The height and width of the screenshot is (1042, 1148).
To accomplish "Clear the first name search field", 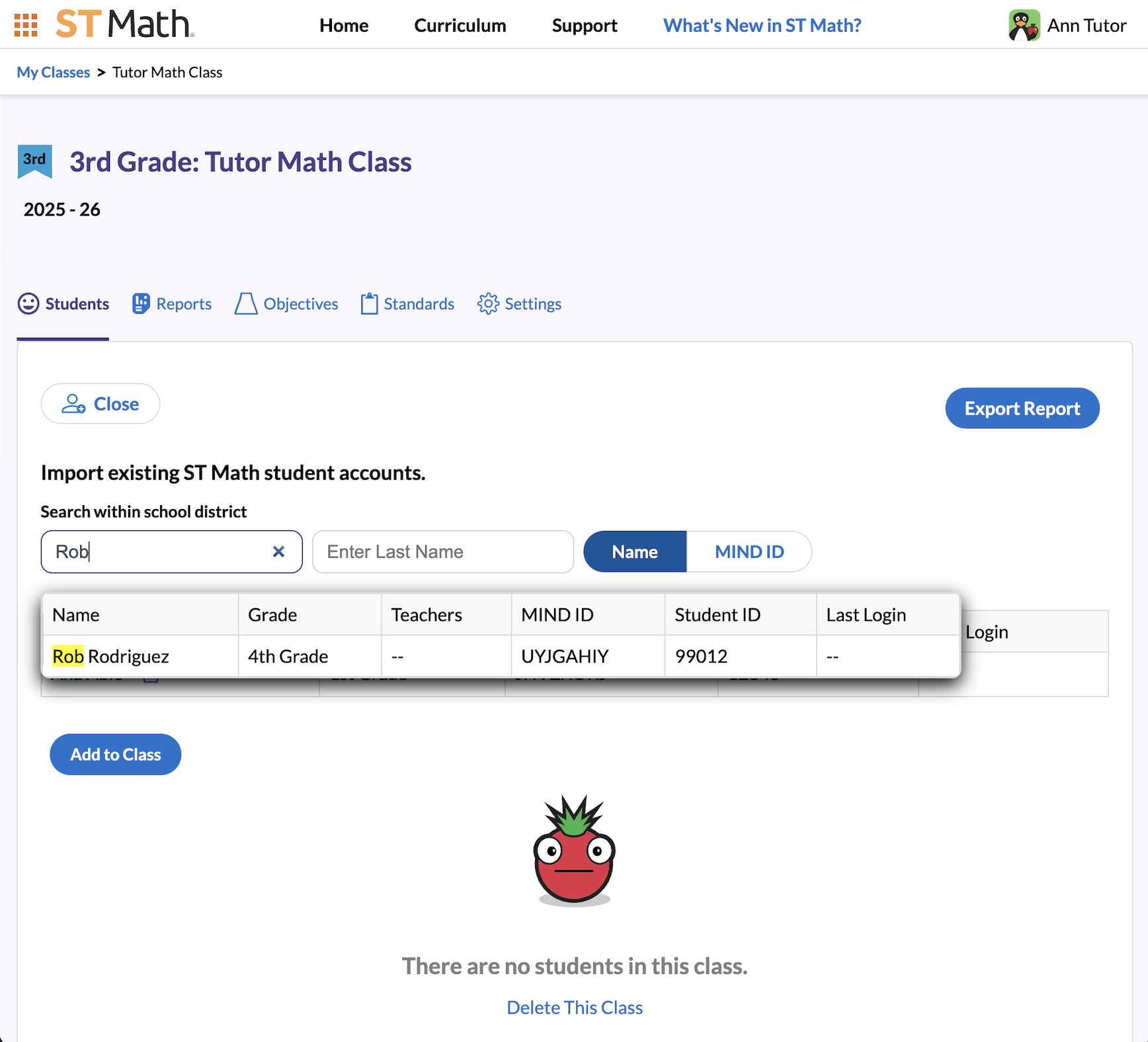I will point(278,551).
